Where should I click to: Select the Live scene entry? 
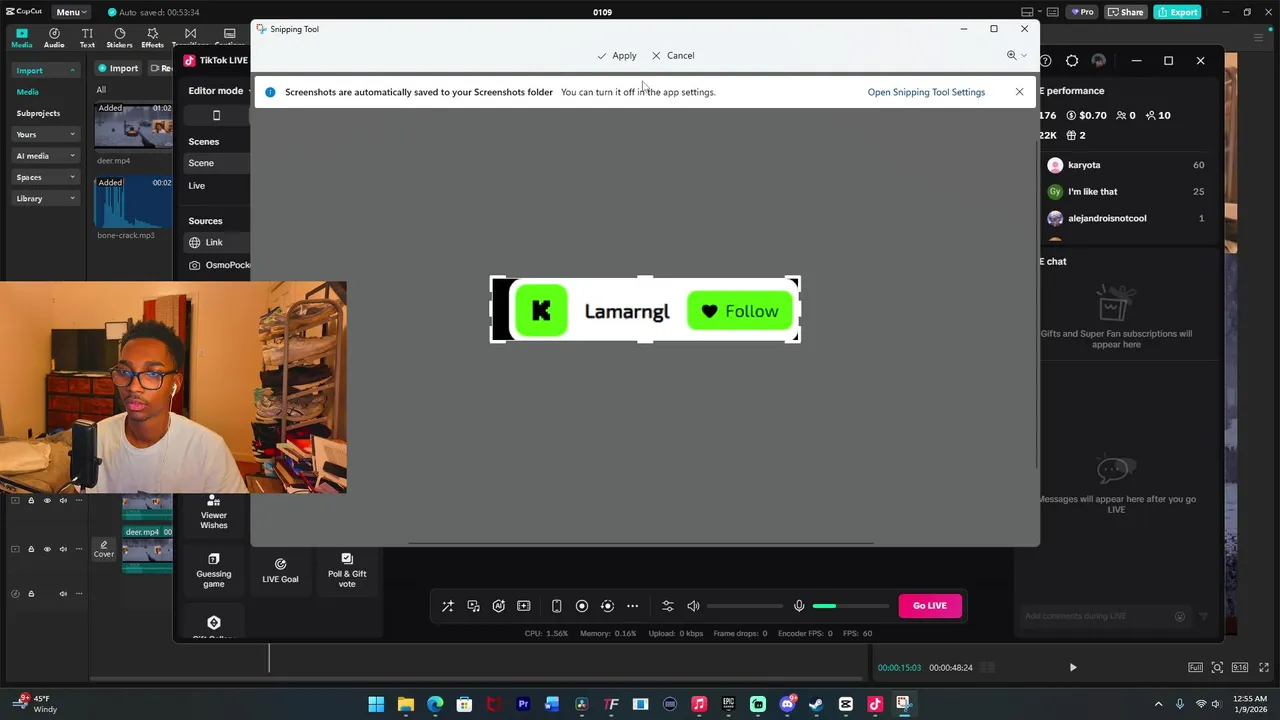pyautogui.click(x=197, y=186)
